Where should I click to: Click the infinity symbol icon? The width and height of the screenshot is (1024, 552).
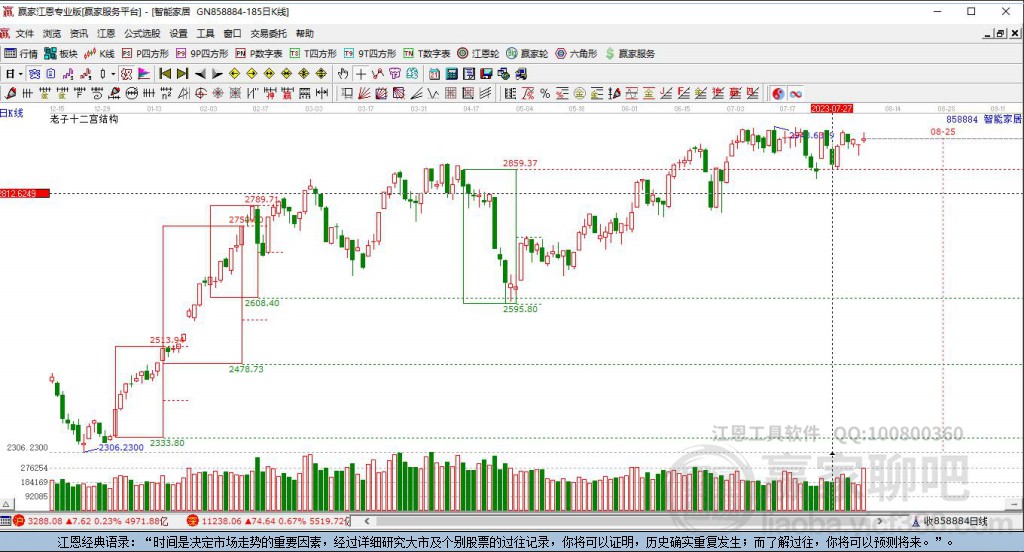click(795, 93)
